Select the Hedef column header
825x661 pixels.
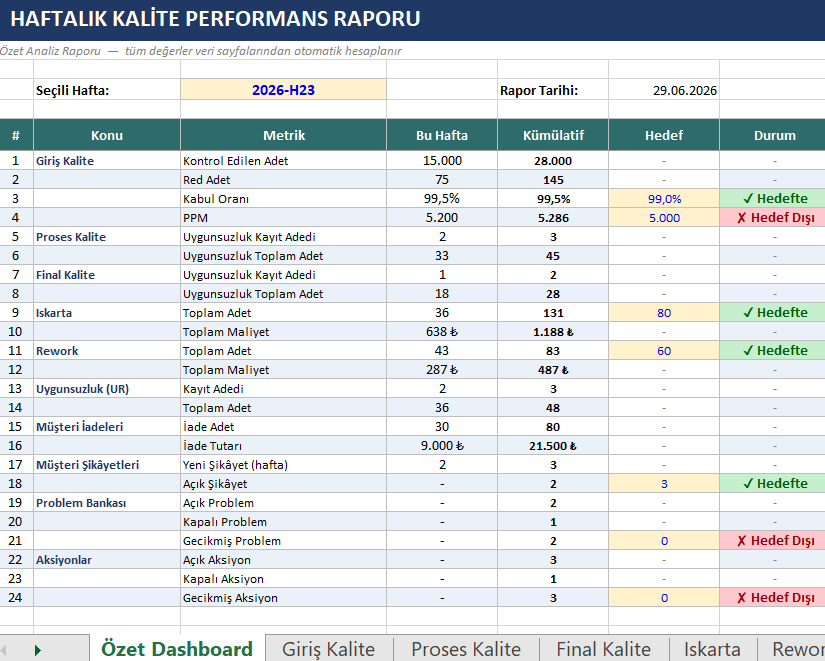coord(664,135)
